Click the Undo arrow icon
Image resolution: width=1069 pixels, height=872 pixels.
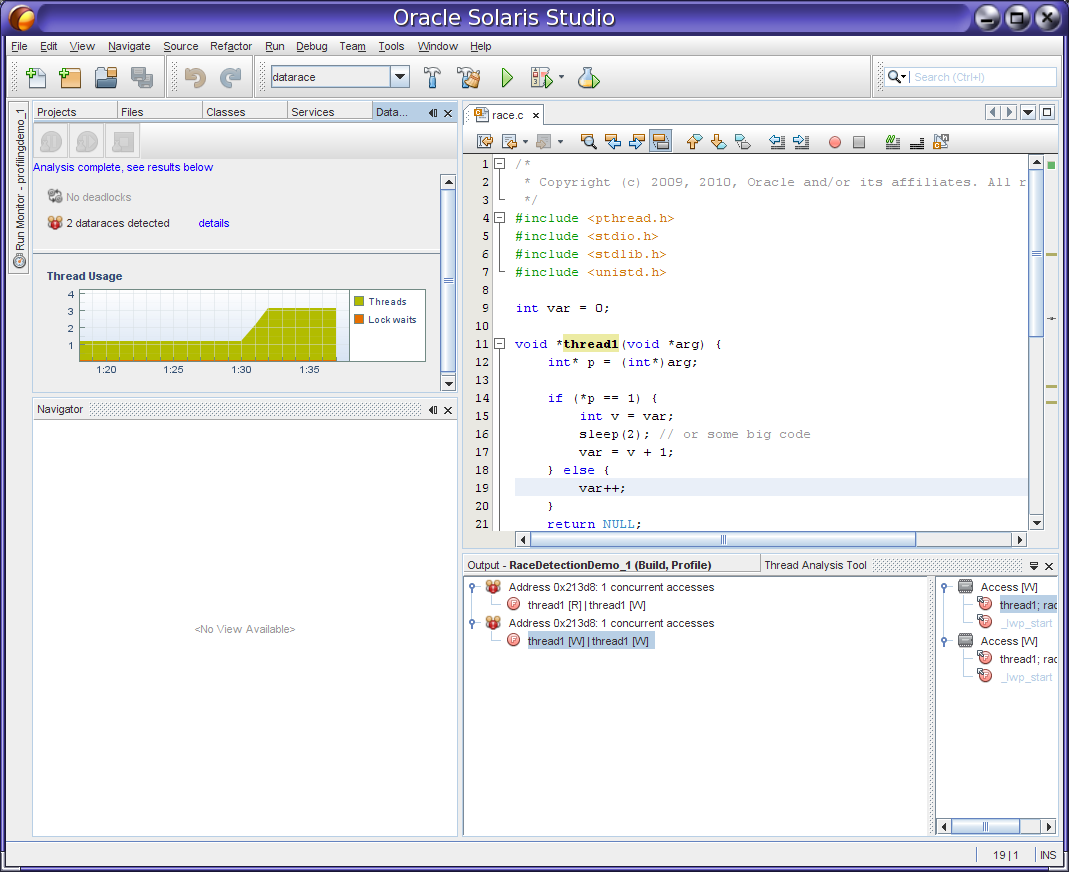pyautogui.click(x=195, y=78)
